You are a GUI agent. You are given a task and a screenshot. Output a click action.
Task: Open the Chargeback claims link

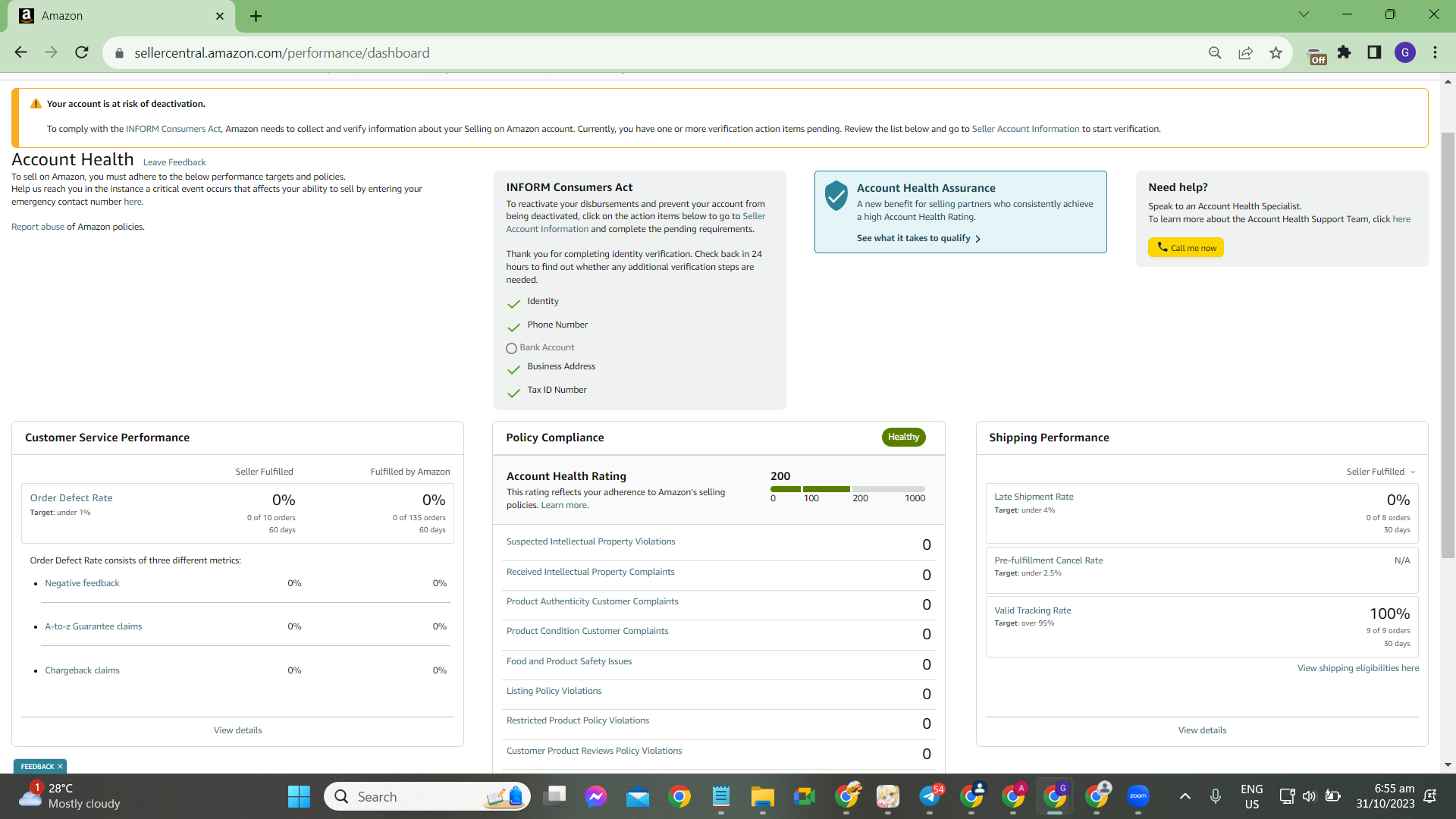[82, 670]
